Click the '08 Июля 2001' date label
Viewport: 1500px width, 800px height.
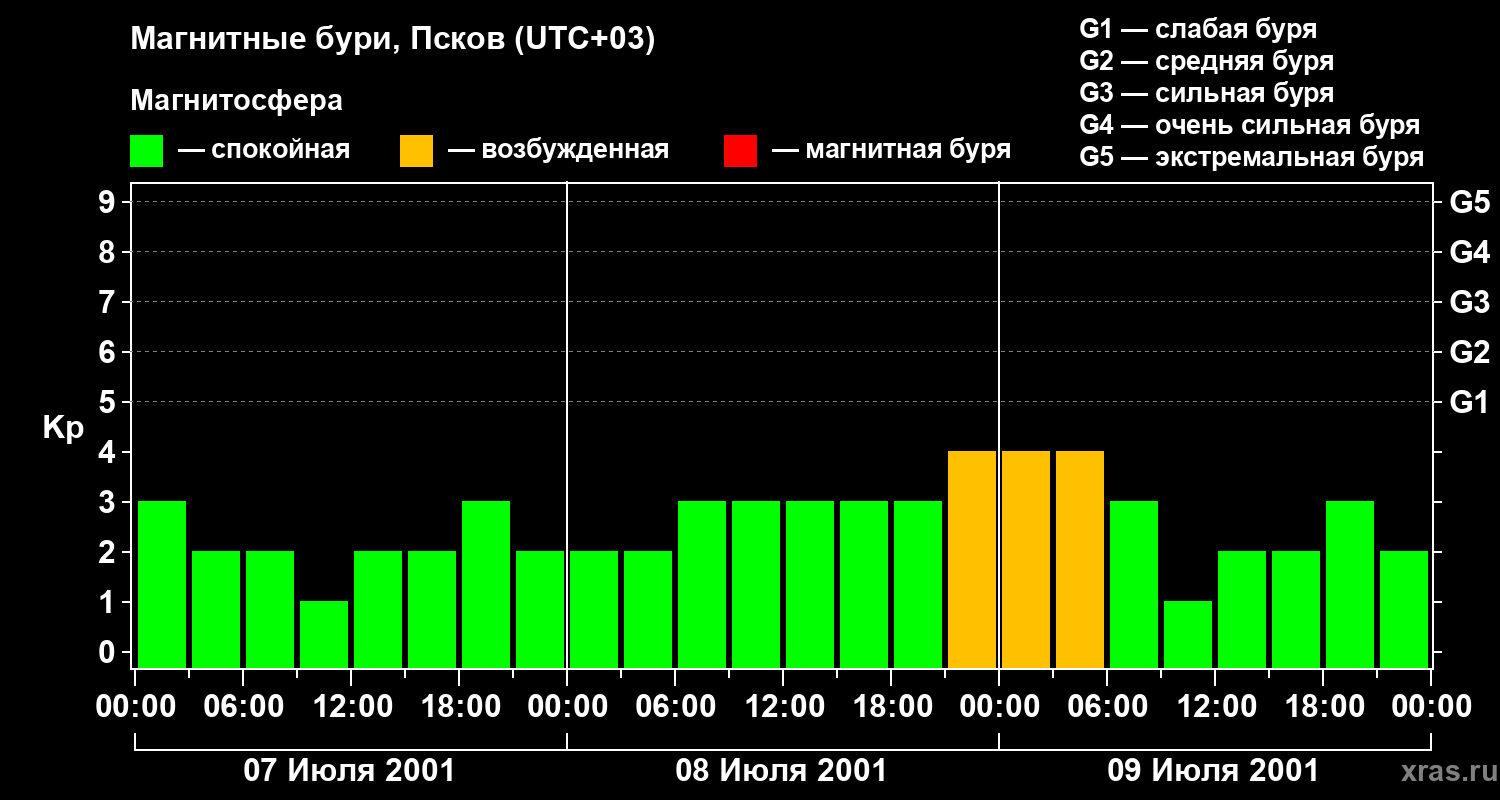[782, 771]
